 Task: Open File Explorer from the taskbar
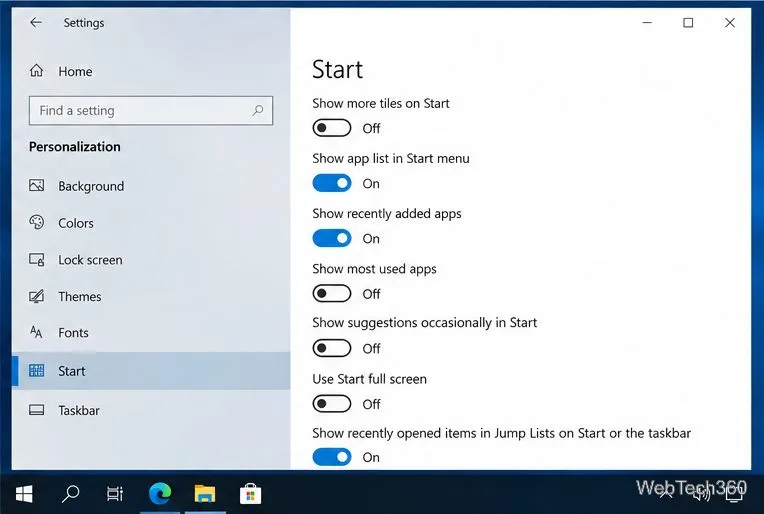(205, 494)
